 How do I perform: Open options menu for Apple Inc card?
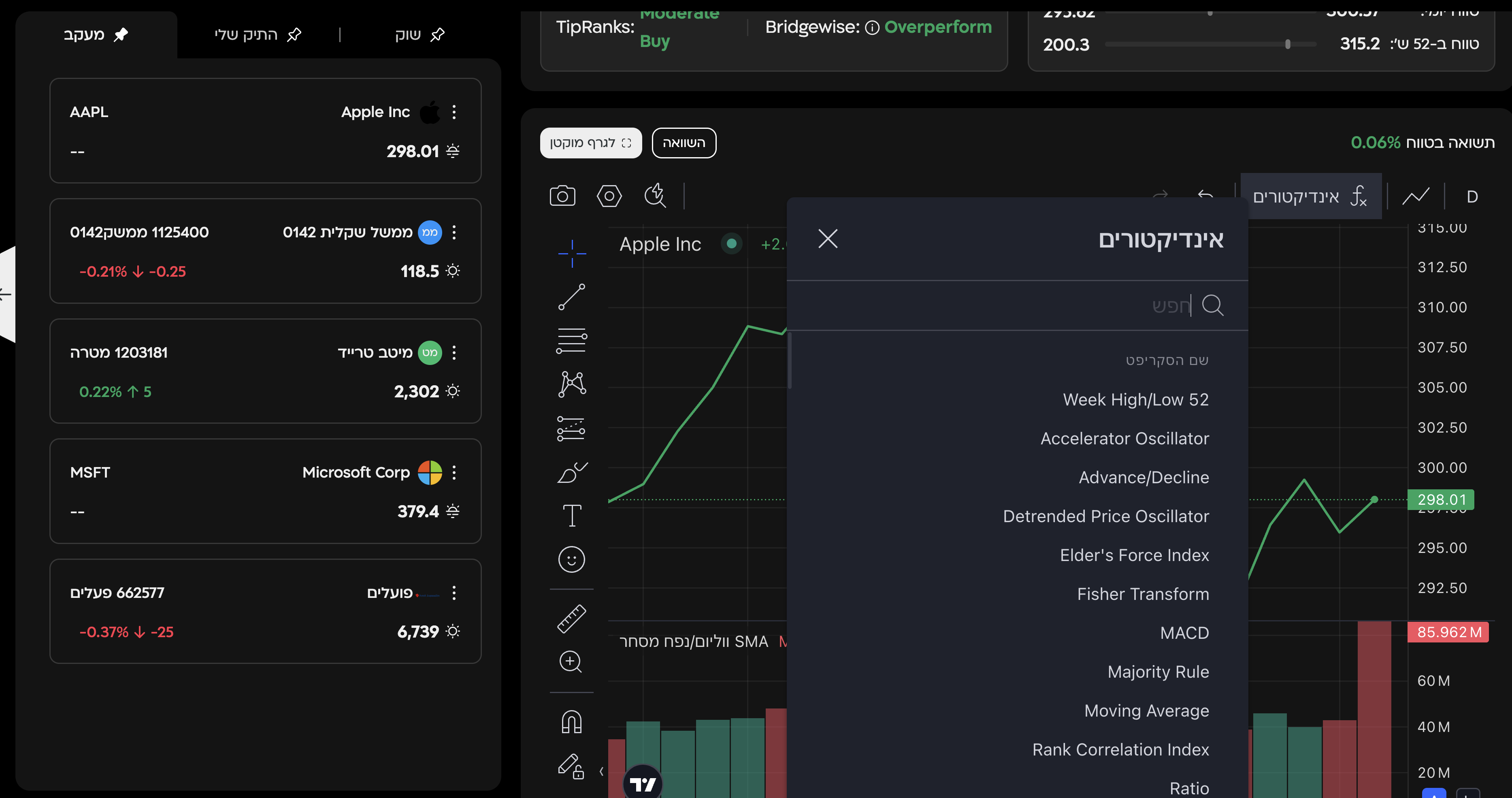(x=454, y=112)
